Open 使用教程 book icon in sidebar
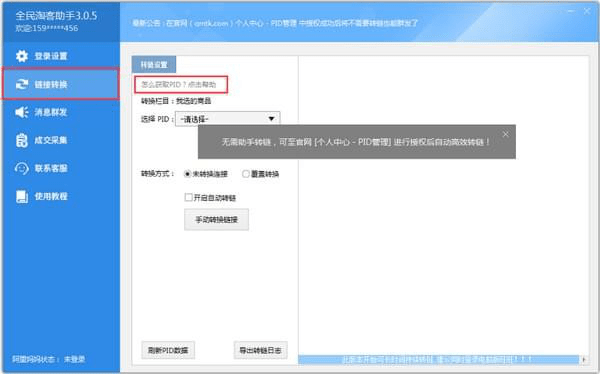Viewport: 600px width, 374px height. [22, 196]
